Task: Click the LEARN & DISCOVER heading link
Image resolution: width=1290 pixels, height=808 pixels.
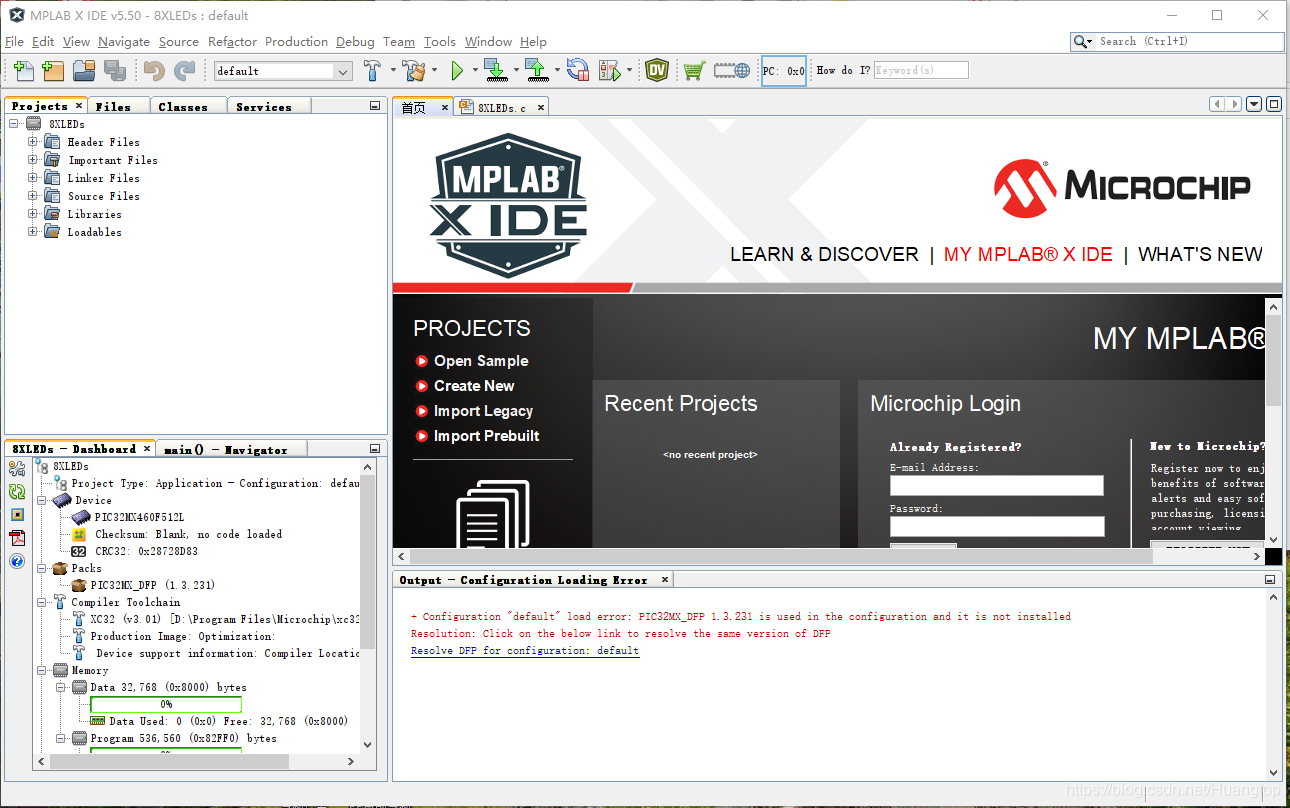Action: click(824, 254)
